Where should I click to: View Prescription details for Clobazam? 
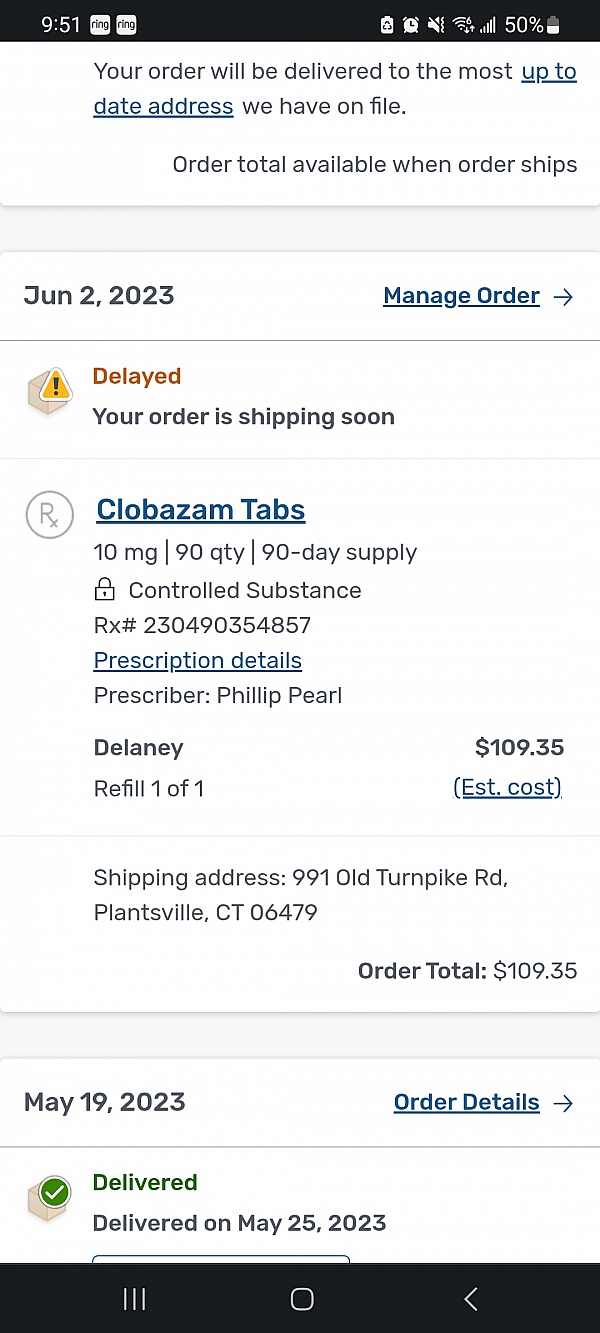197,660
